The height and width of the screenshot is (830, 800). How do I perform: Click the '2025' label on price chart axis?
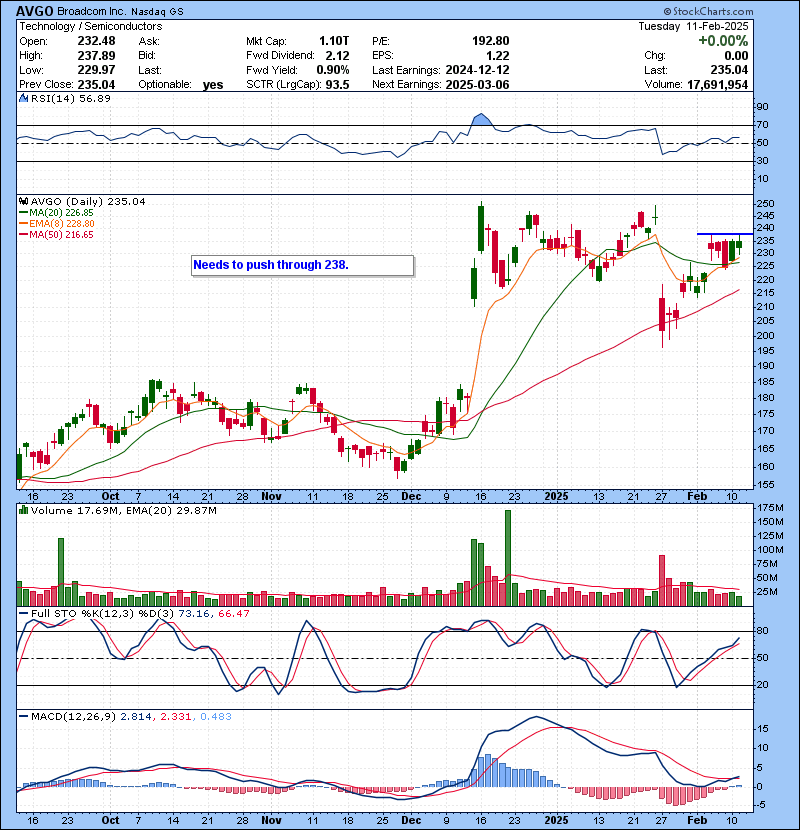click(x=556, y=497)
